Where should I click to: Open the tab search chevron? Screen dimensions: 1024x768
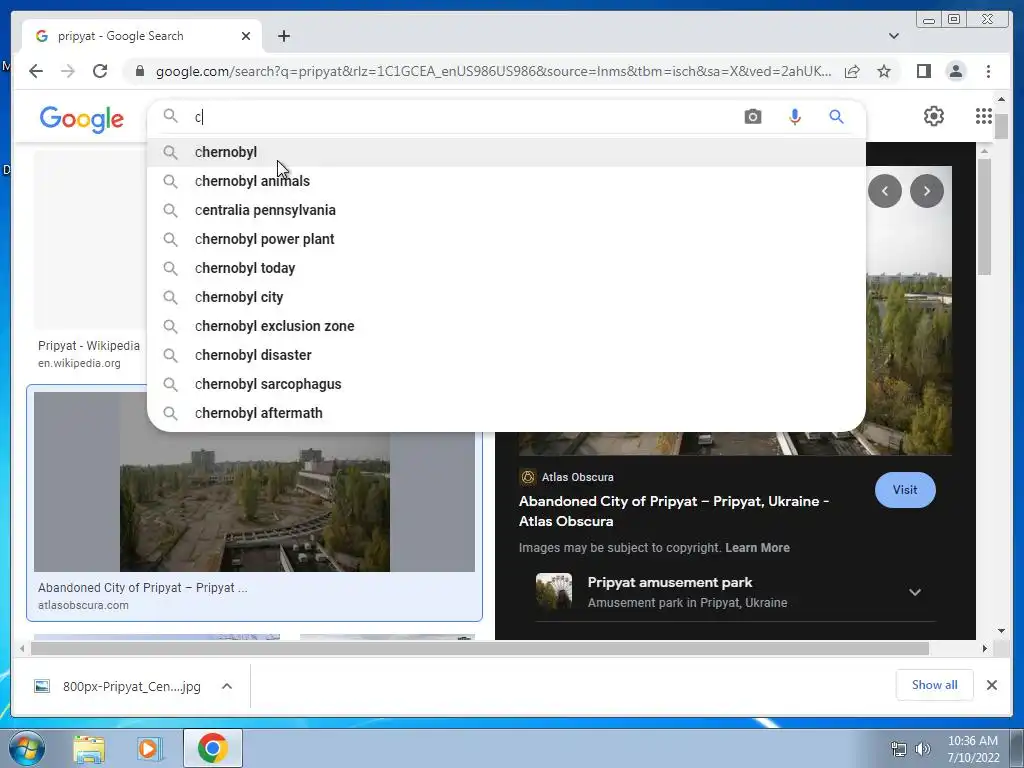(893, 36)
